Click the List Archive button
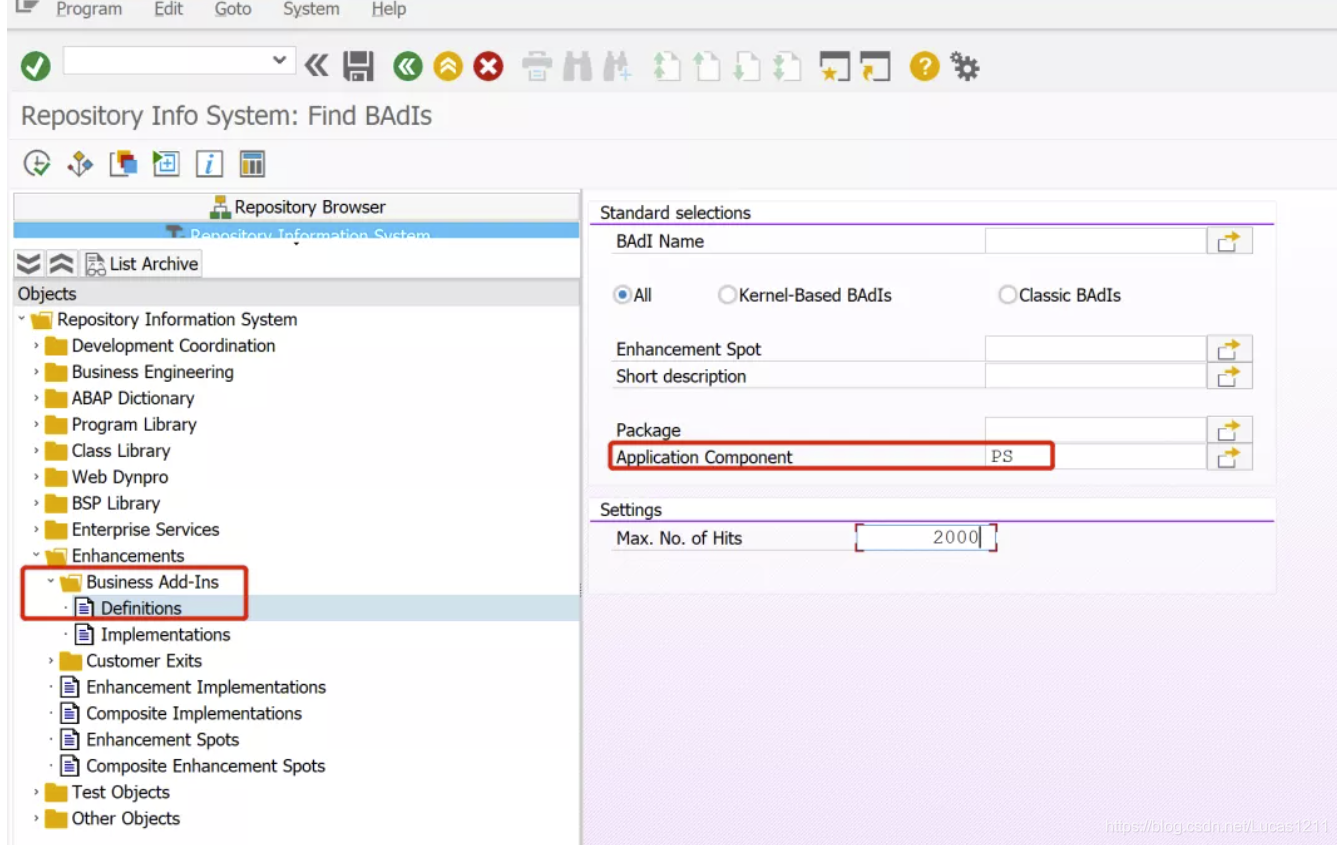Image resolution: width=1337 pixels, height=845 pixels. click(x=141, y=264)
